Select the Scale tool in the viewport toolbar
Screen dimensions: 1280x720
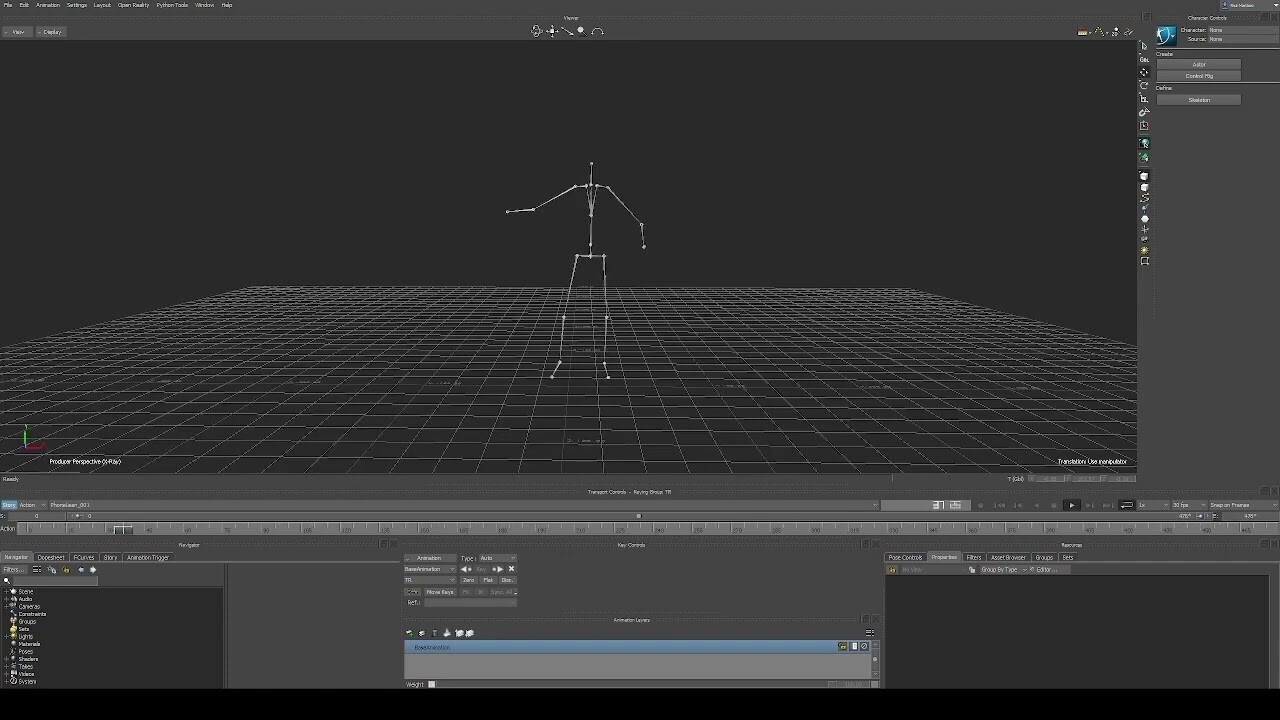coord(566,32)
